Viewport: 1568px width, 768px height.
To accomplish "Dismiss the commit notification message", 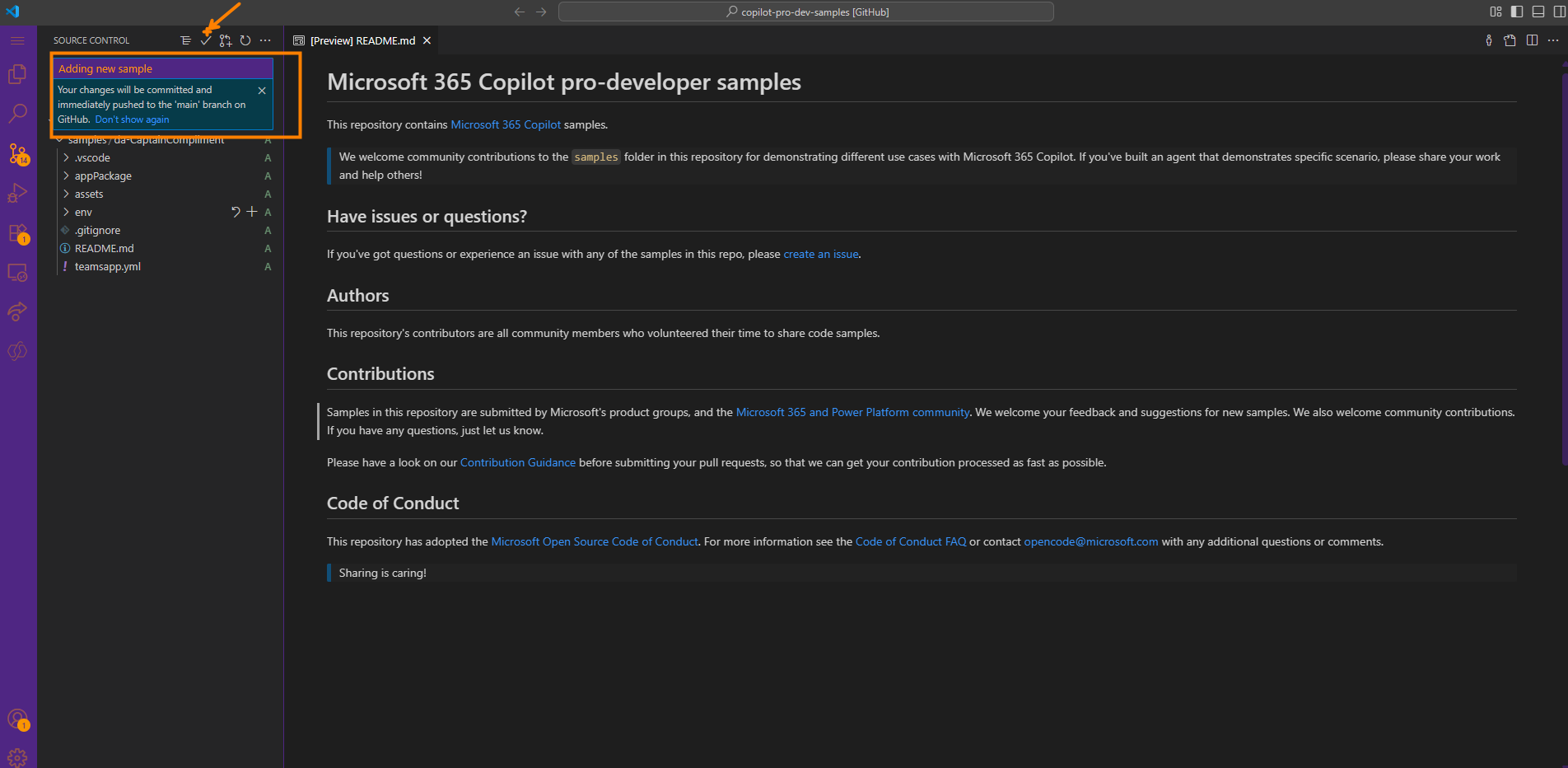I will 262,91.
